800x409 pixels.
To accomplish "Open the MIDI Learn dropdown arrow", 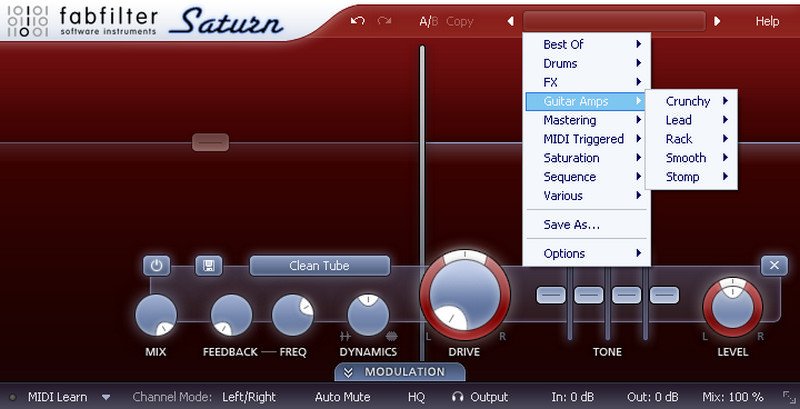I will coord(106,397).
